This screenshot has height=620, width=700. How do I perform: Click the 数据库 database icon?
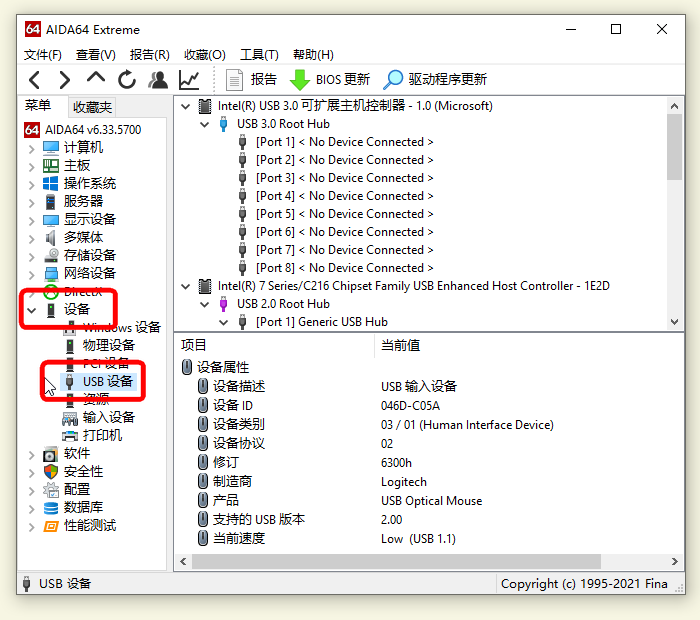click(x=50, y=508)
